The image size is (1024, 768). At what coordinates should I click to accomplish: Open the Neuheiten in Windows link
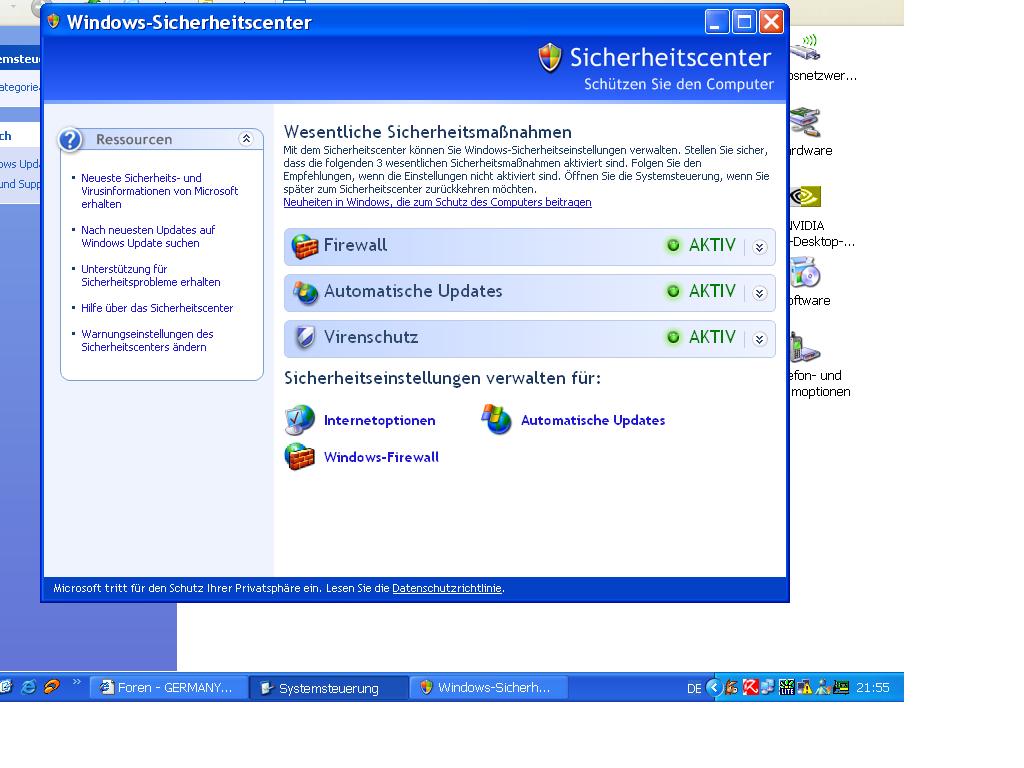pos(438,202)
